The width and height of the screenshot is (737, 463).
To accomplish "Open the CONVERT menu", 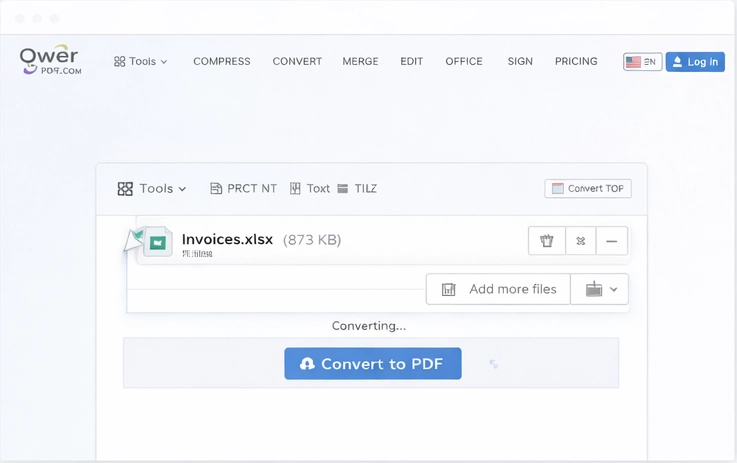I will tap(297, 62).
